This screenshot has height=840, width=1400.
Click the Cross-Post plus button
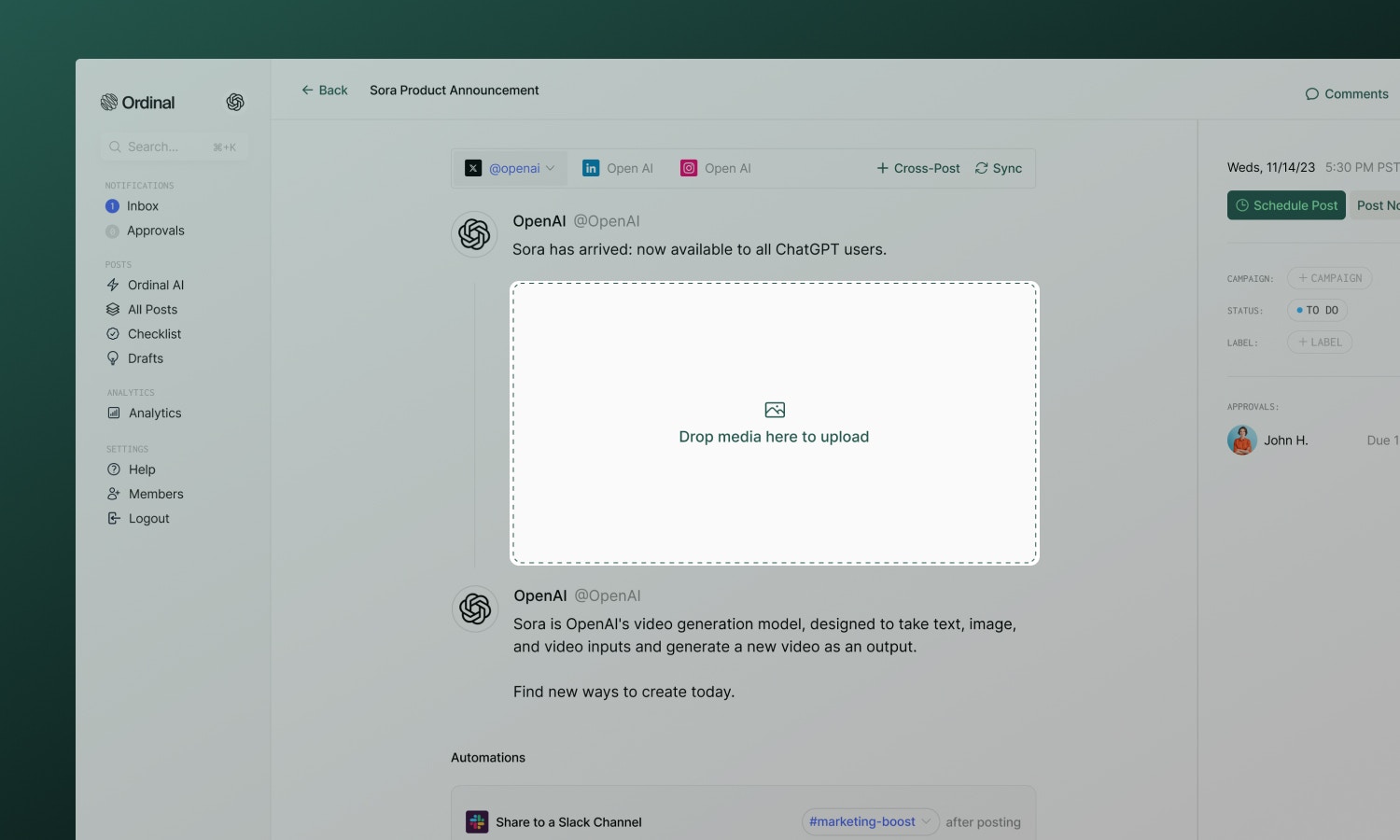(918, 168)
